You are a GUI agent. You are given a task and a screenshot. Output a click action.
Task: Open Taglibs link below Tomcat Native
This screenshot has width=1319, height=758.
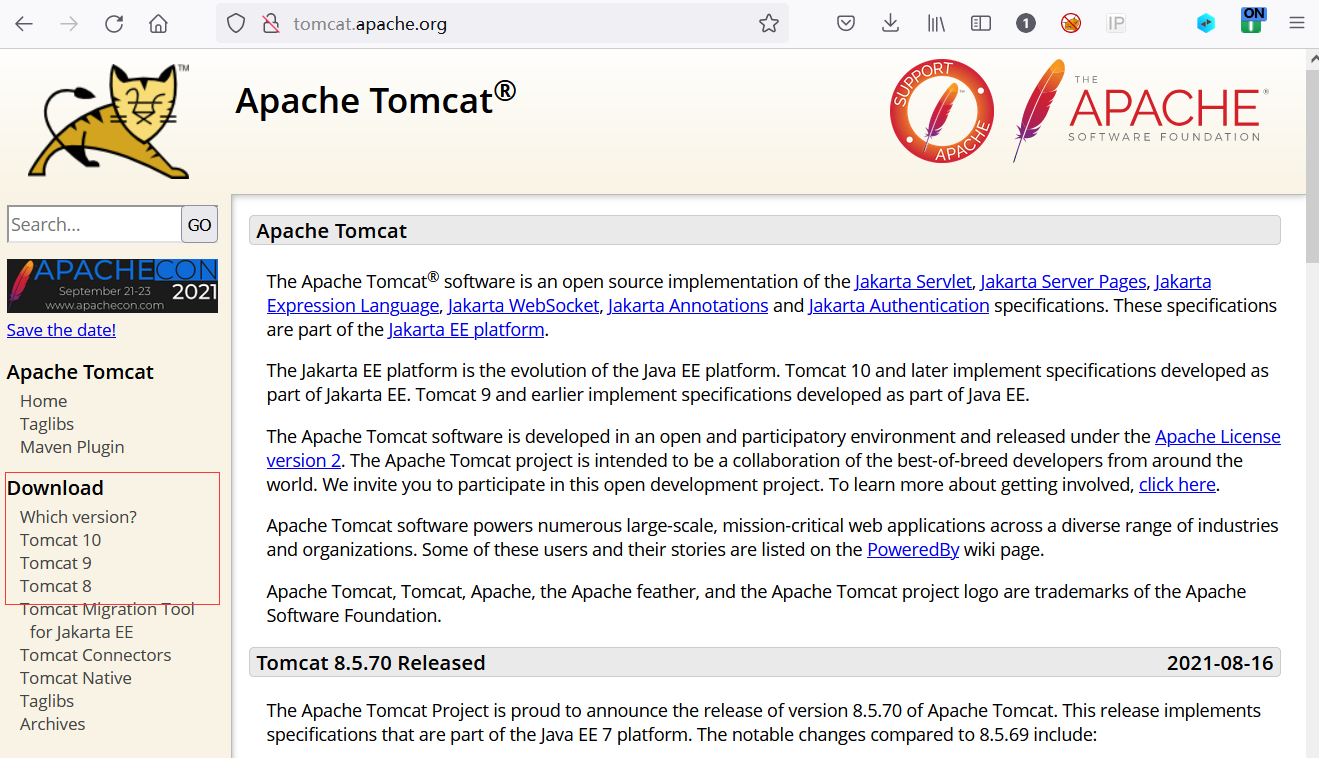point(47,701)
